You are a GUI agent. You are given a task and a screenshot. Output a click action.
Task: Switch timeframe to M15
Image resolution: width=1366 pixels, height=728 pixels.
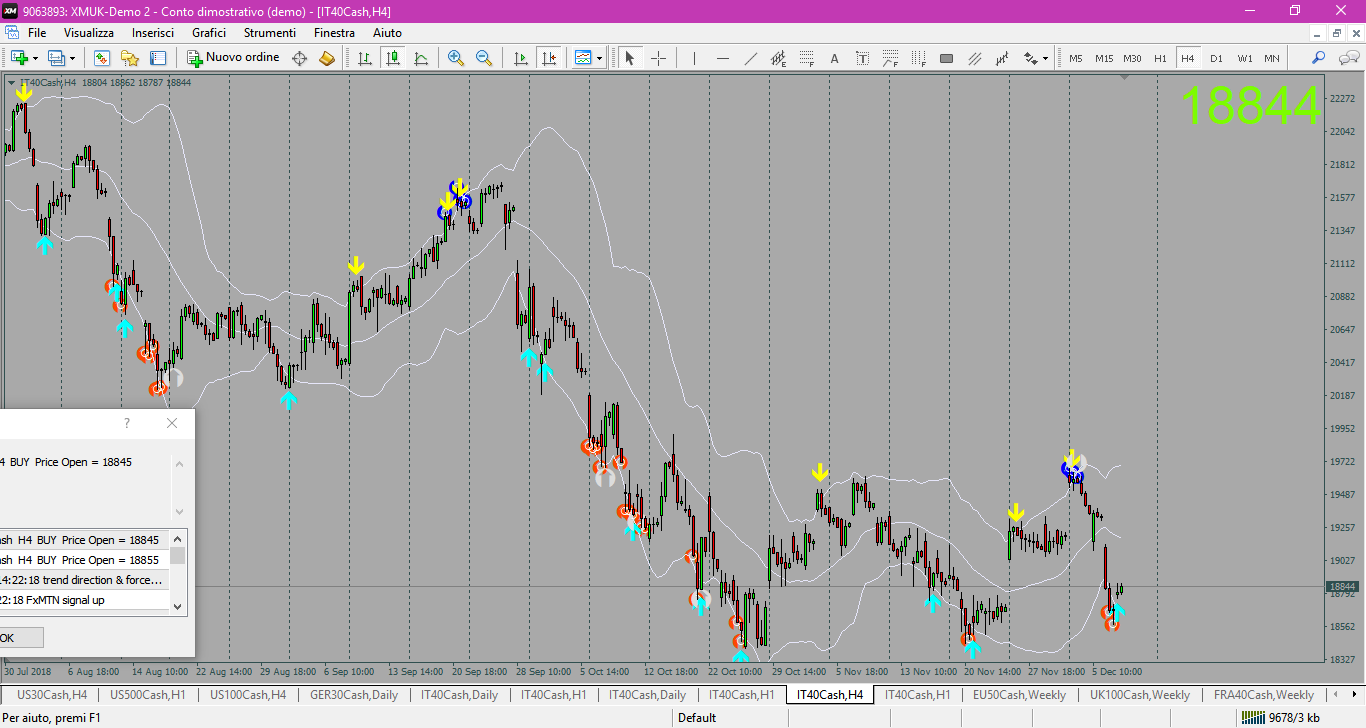click(x=1104, y=58)
